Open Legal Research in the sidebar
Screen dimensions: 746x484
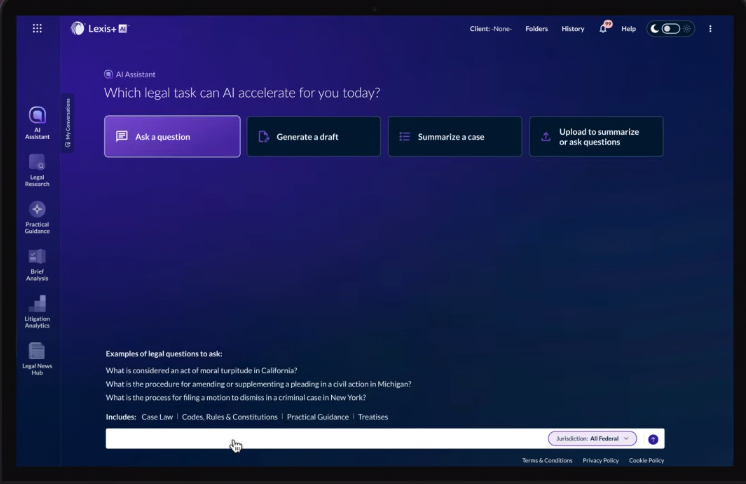pyautogui.click(x=37, y=170)
